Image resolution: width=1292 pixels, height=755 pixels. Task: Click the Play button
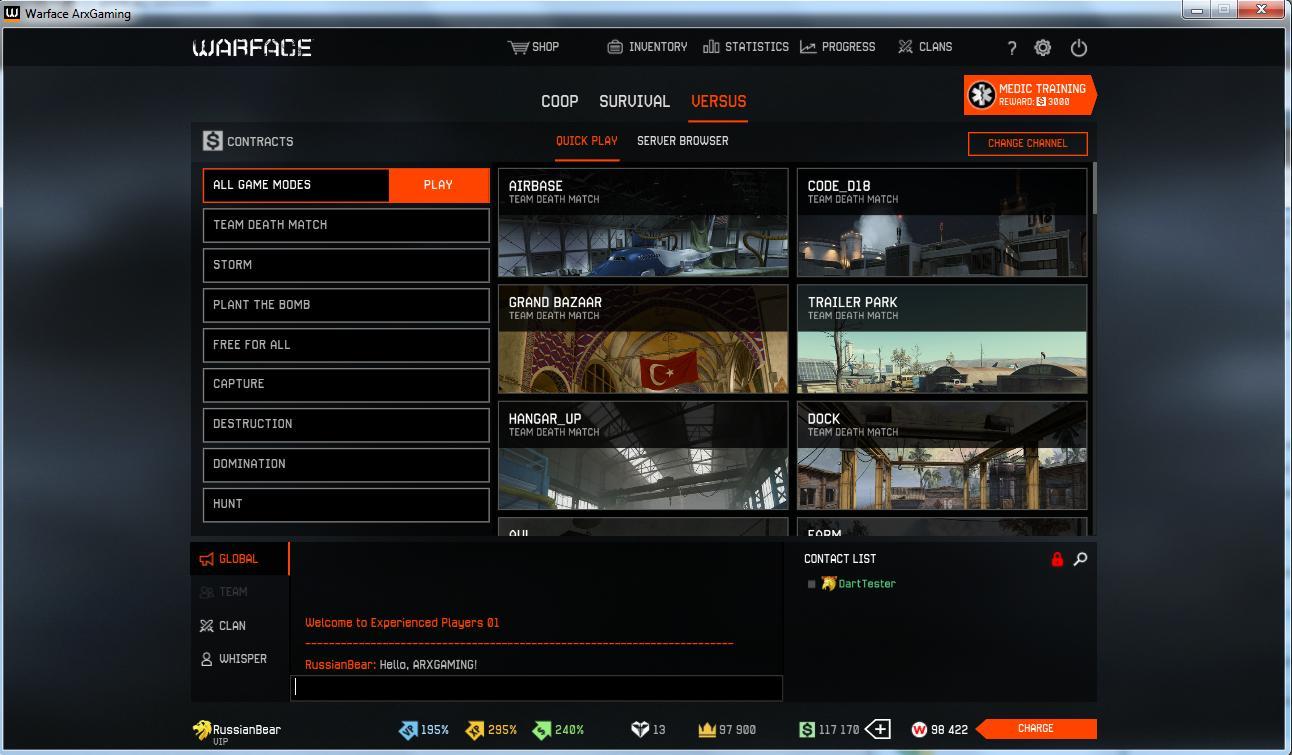(438, 185)
